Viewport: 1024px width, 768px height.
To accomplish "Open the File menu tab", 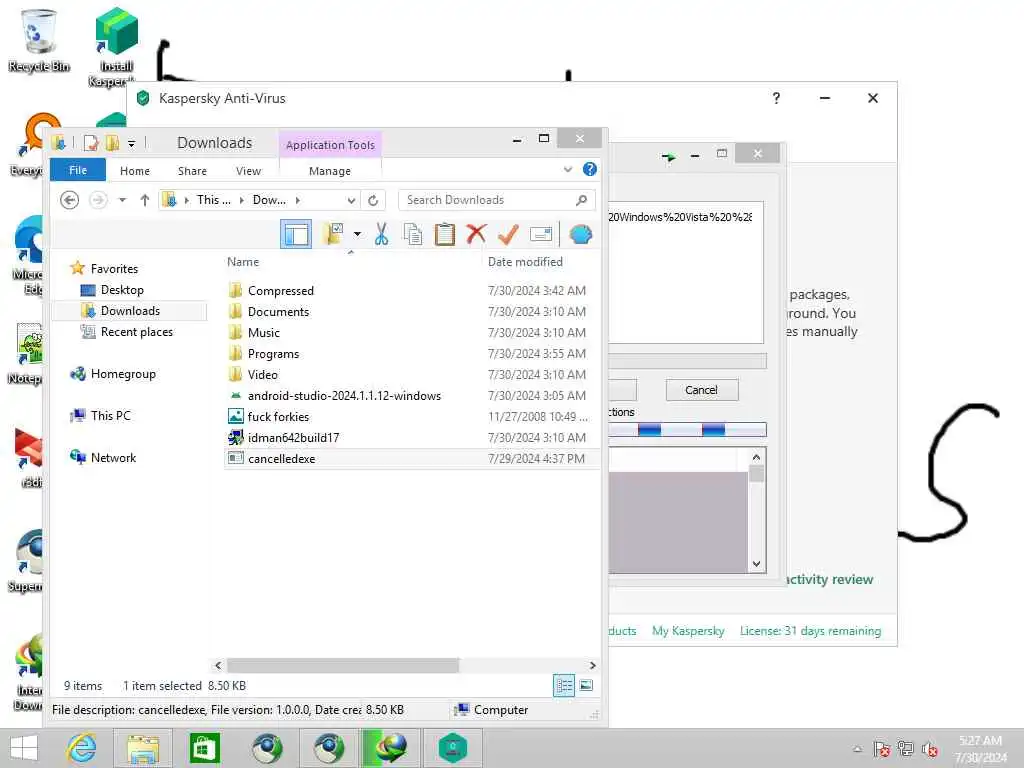I will coord(78,170).
